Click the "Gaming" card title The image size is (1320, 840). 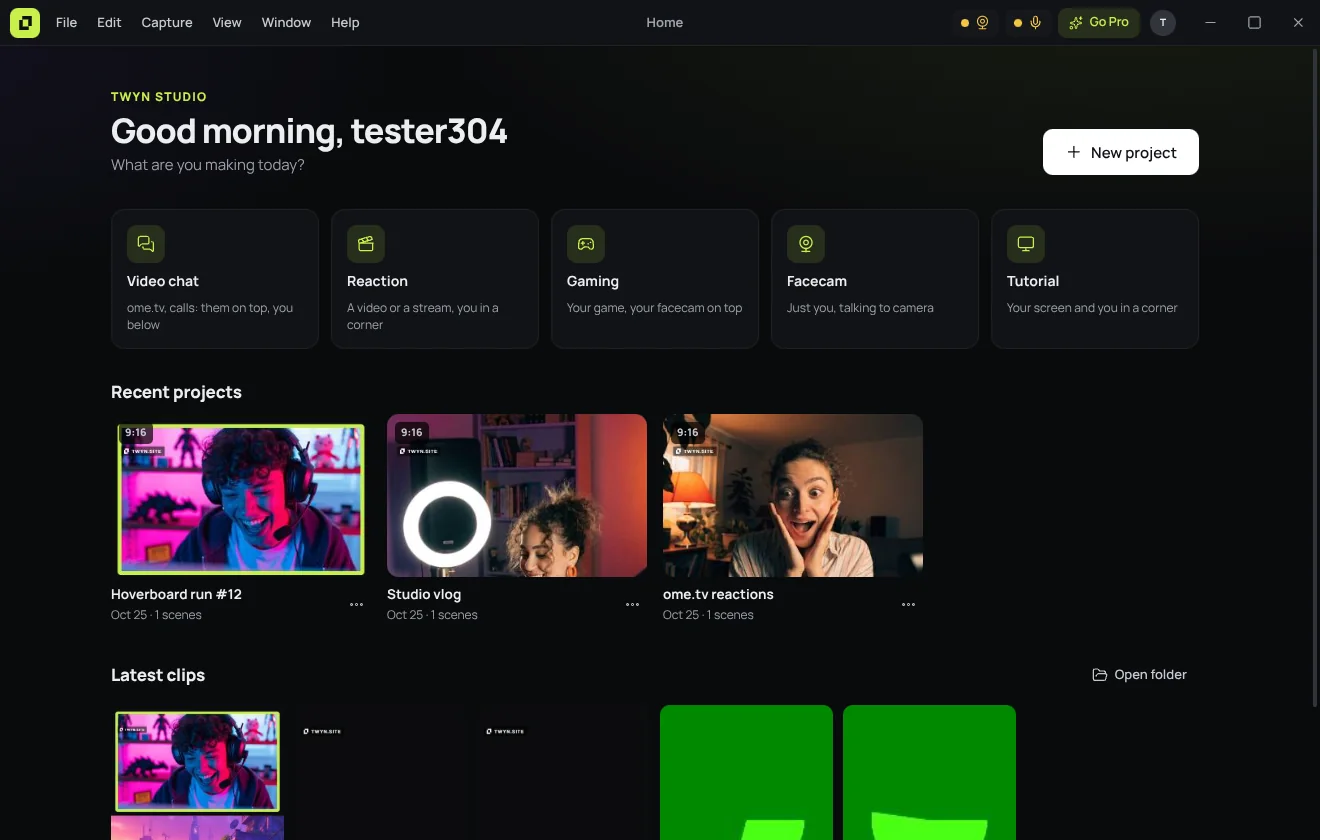coord(593,281)
